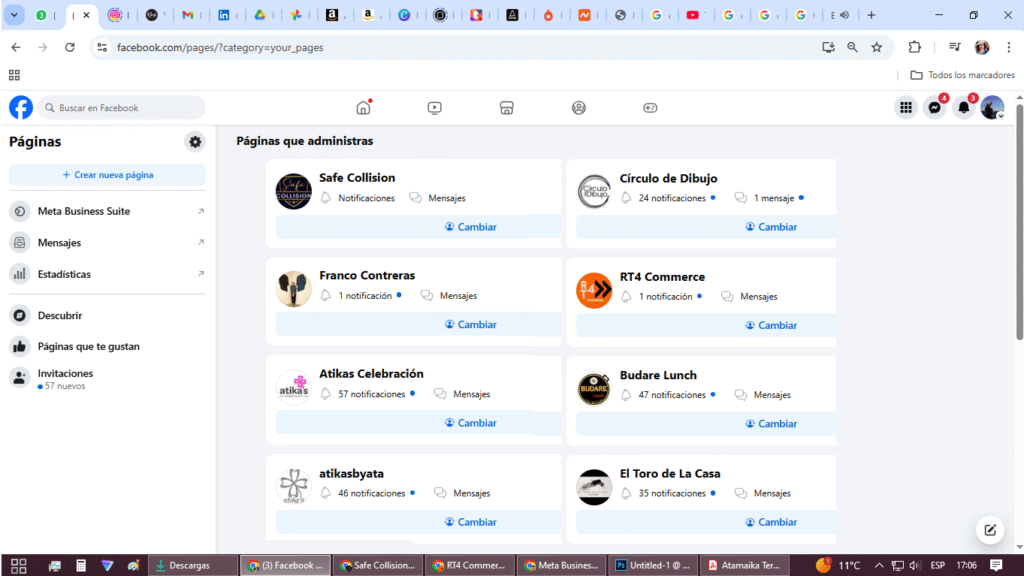Select Páginas que te gustan
The width and height of the screenshot is (1024, 576).
[x=108, y=346]
